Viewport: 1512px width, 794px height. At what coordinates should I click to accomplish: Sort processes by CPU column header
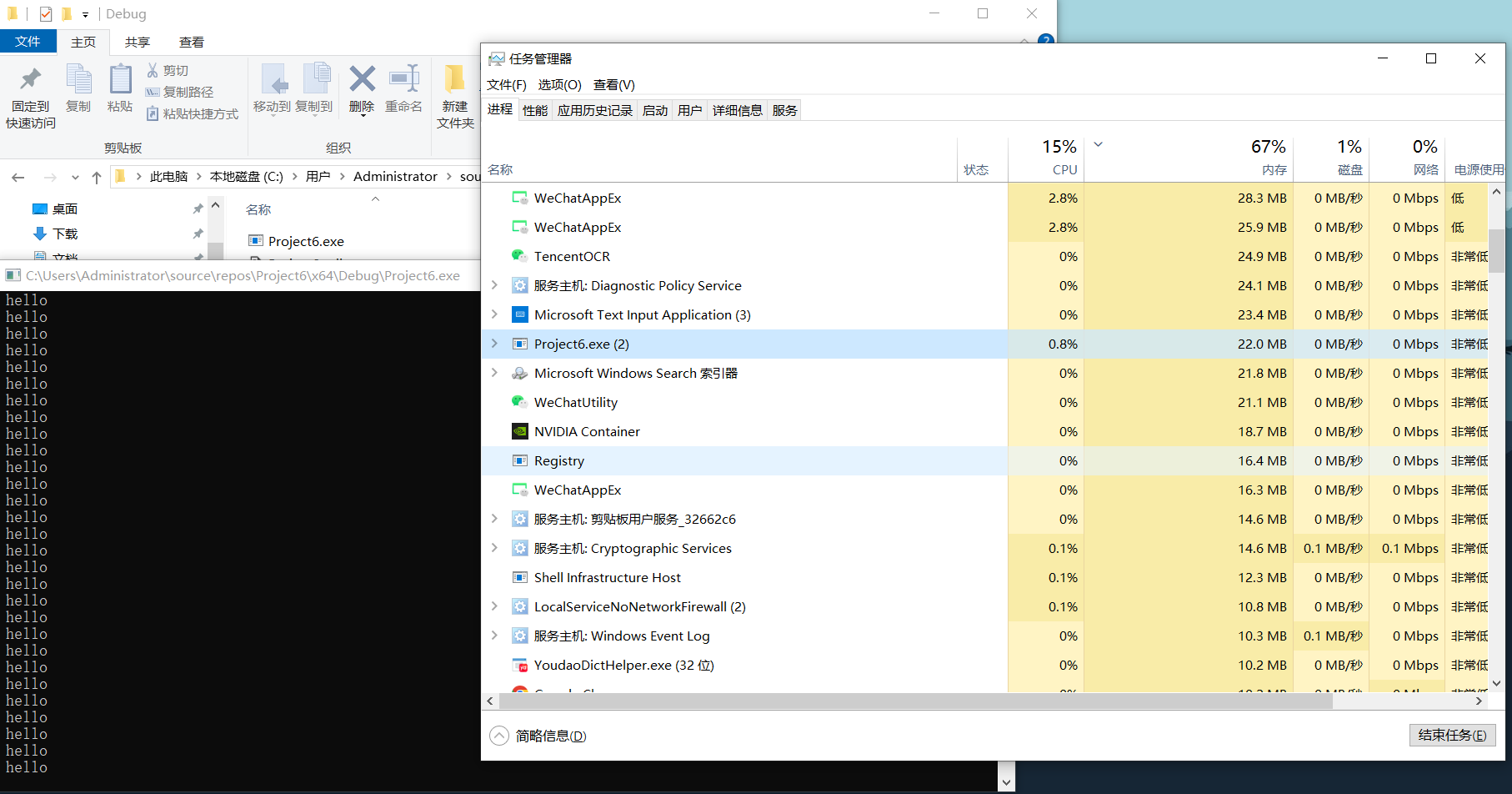coord(1046,158)
